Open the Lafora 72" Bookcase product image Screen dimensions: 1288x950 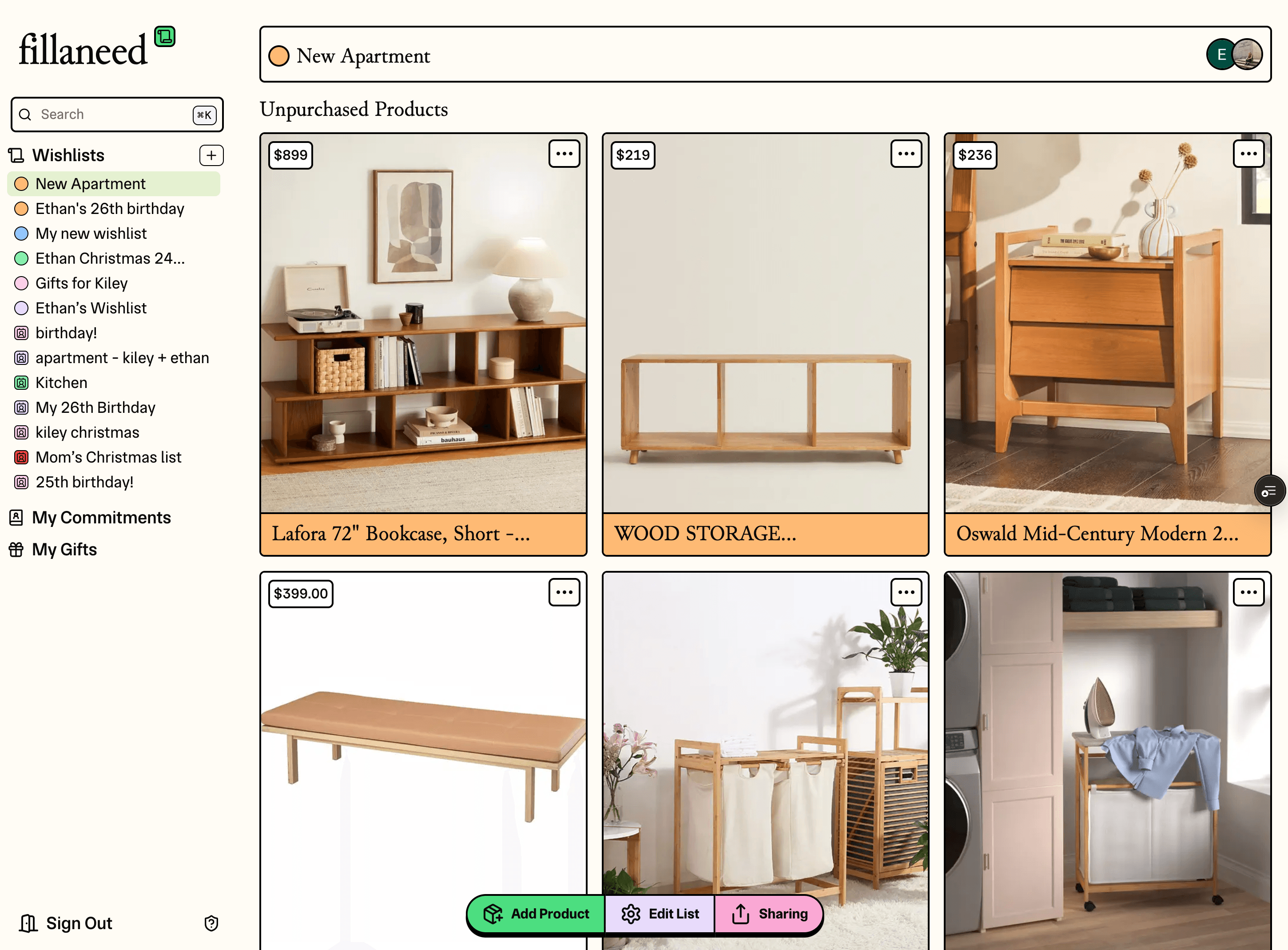[423, 323]
